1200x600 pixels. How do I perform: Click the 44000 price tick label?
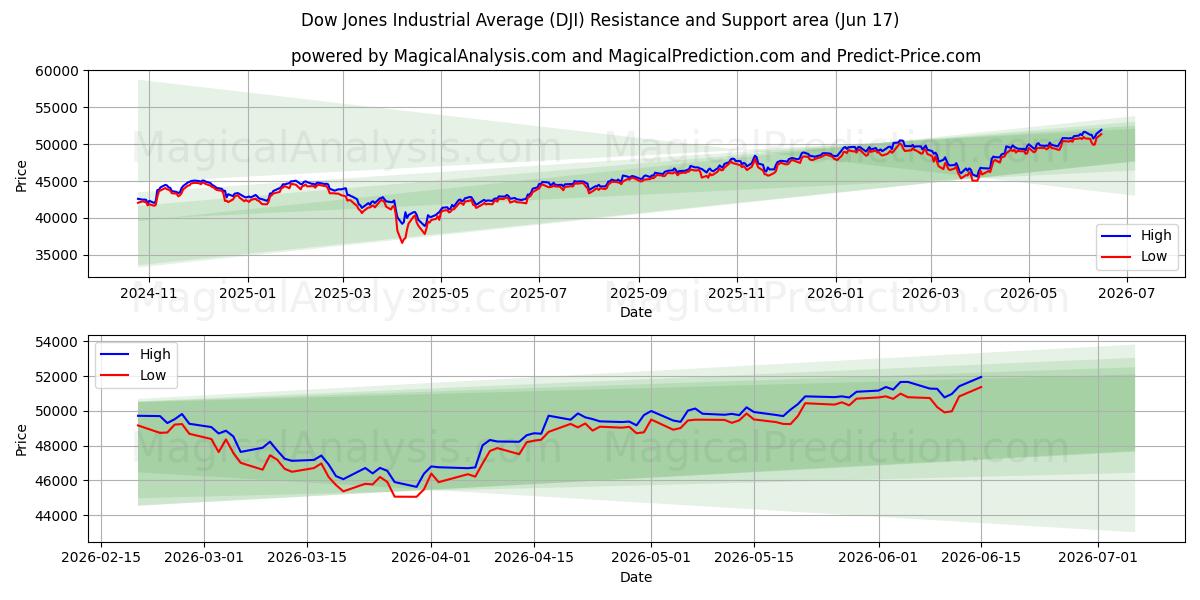[x=59, y=516]
